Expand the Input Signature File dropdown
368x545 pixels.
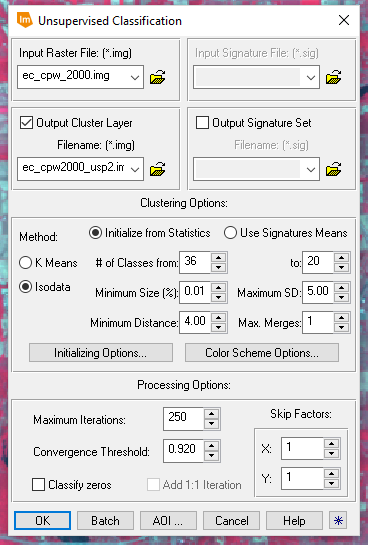pos(311,77)
